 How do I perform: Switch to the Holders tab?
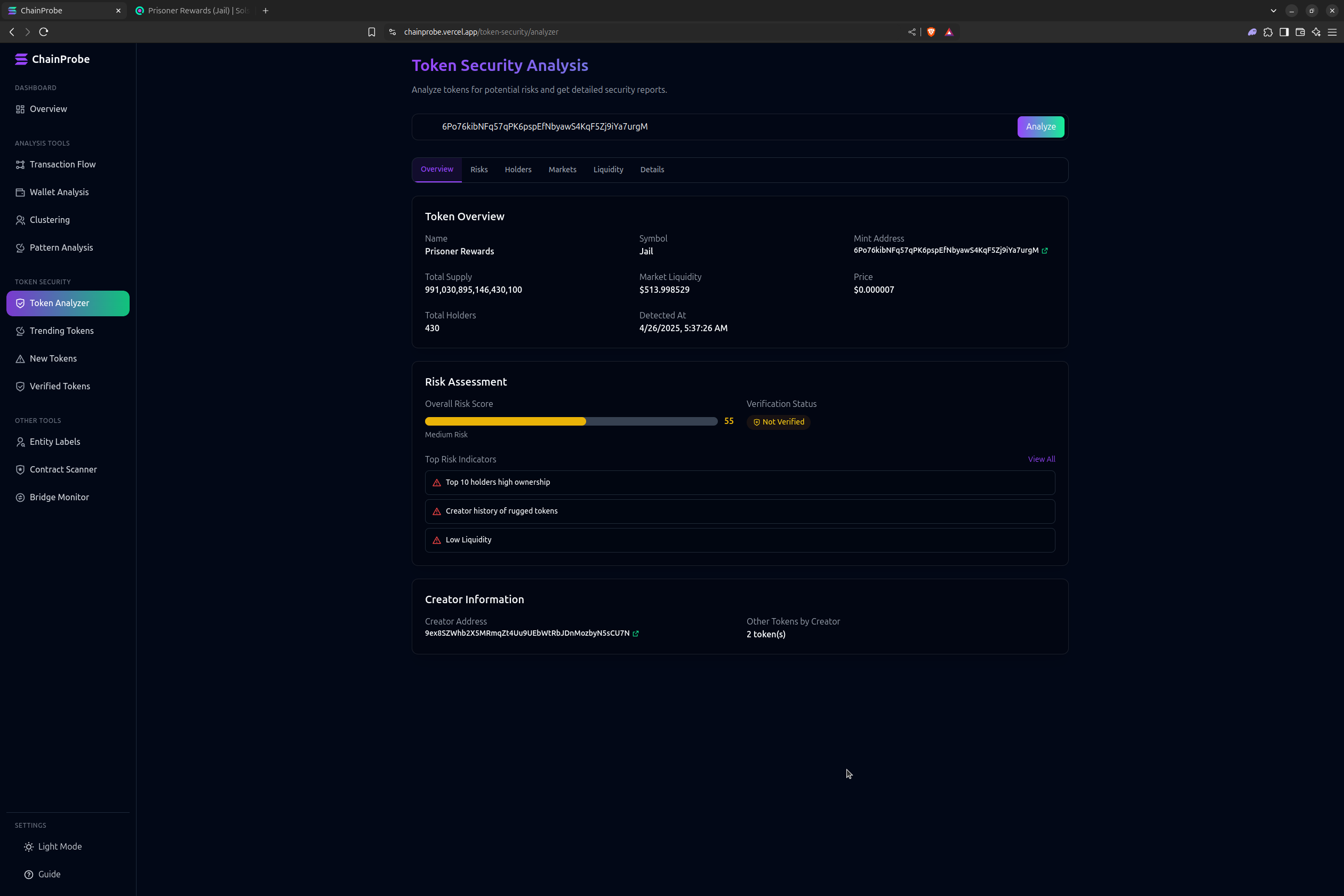518,170
